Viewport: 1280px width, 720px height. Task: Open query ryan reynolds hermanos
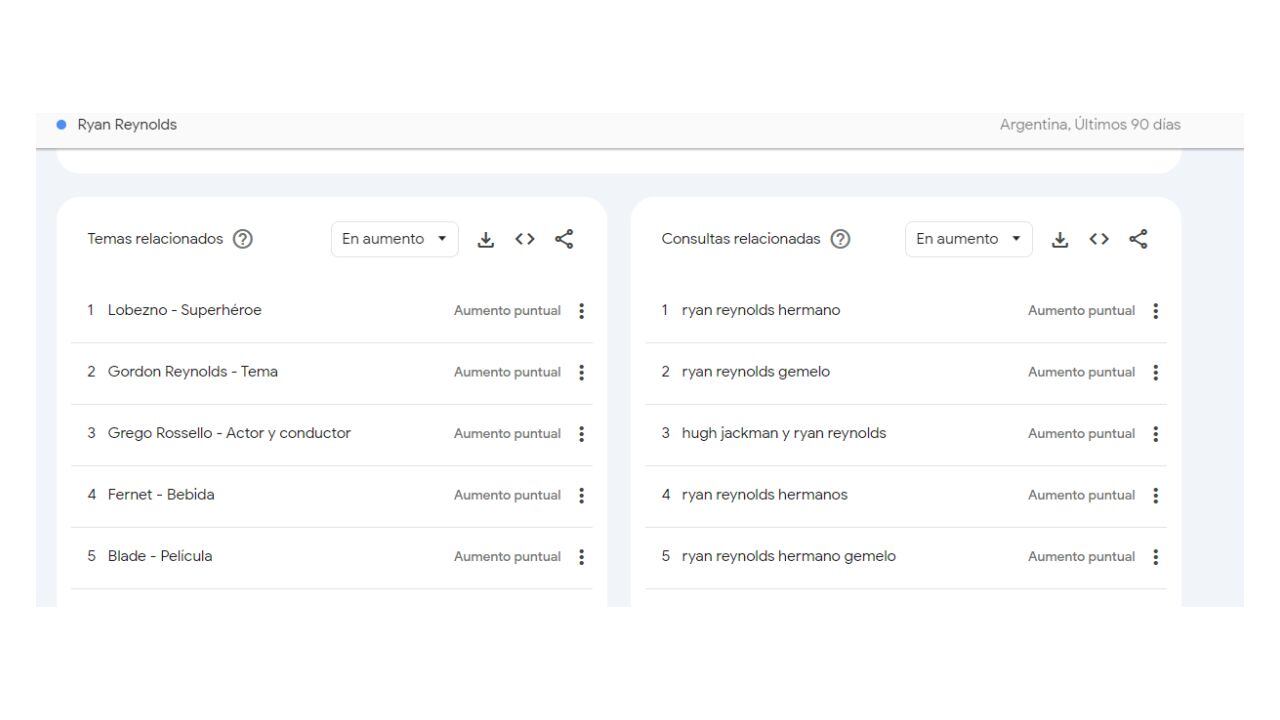(765, 495)
